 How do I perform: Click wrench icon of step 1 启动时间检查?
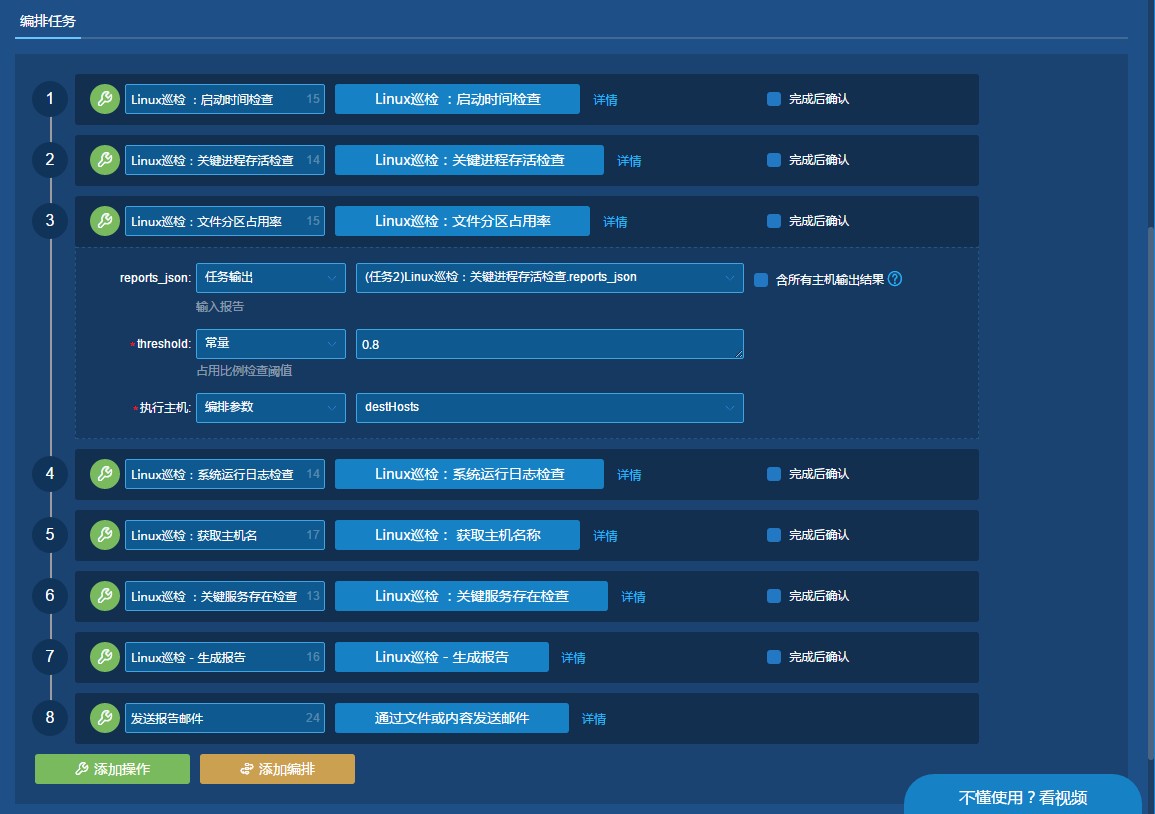coord(105,99)
